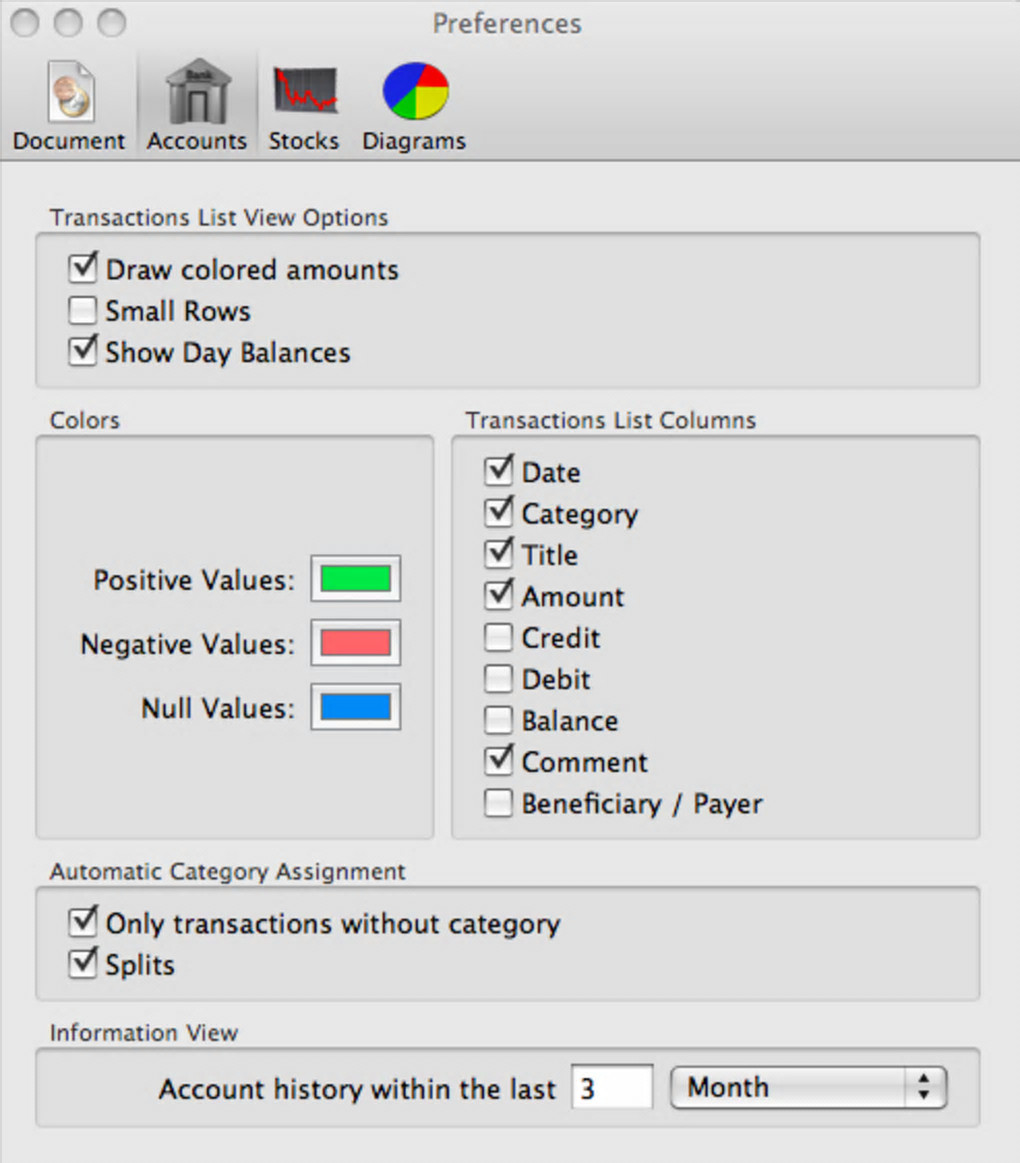Disable Show Day Balances checkbox
This screenshot has width=1020, height=1163.
point(83,352)
